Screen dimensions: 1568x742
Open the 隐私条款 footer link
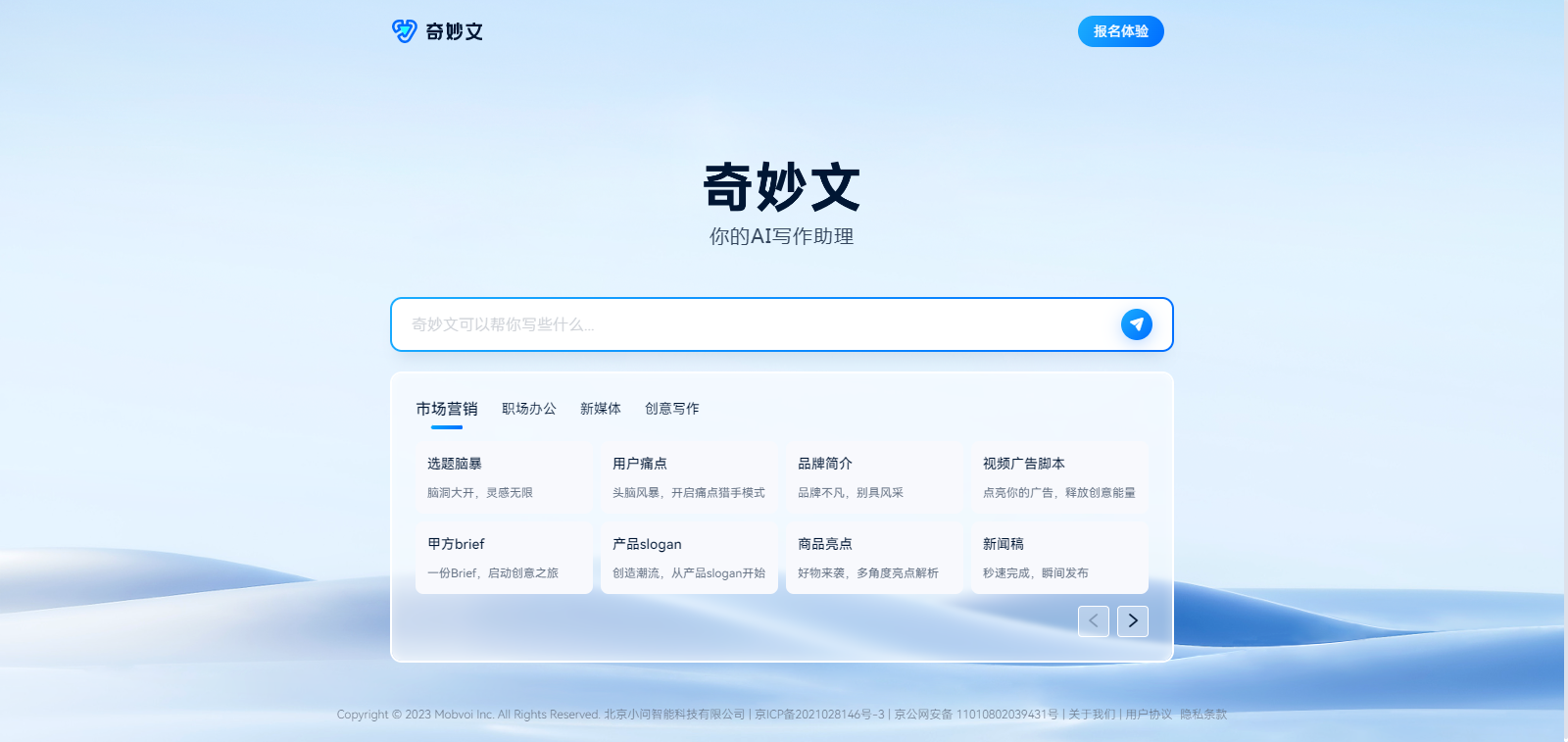[x=1203, y=715]
